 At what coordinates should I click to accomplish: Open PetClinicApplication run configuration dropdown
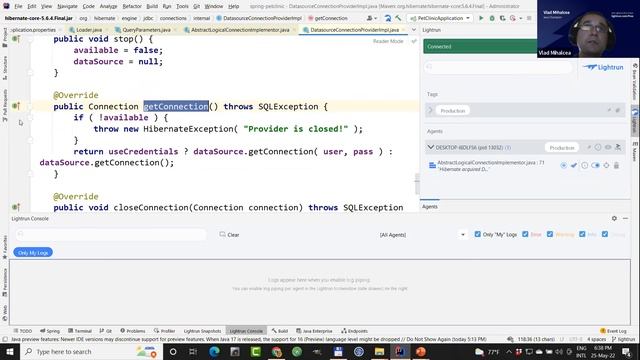pos(440,18)
